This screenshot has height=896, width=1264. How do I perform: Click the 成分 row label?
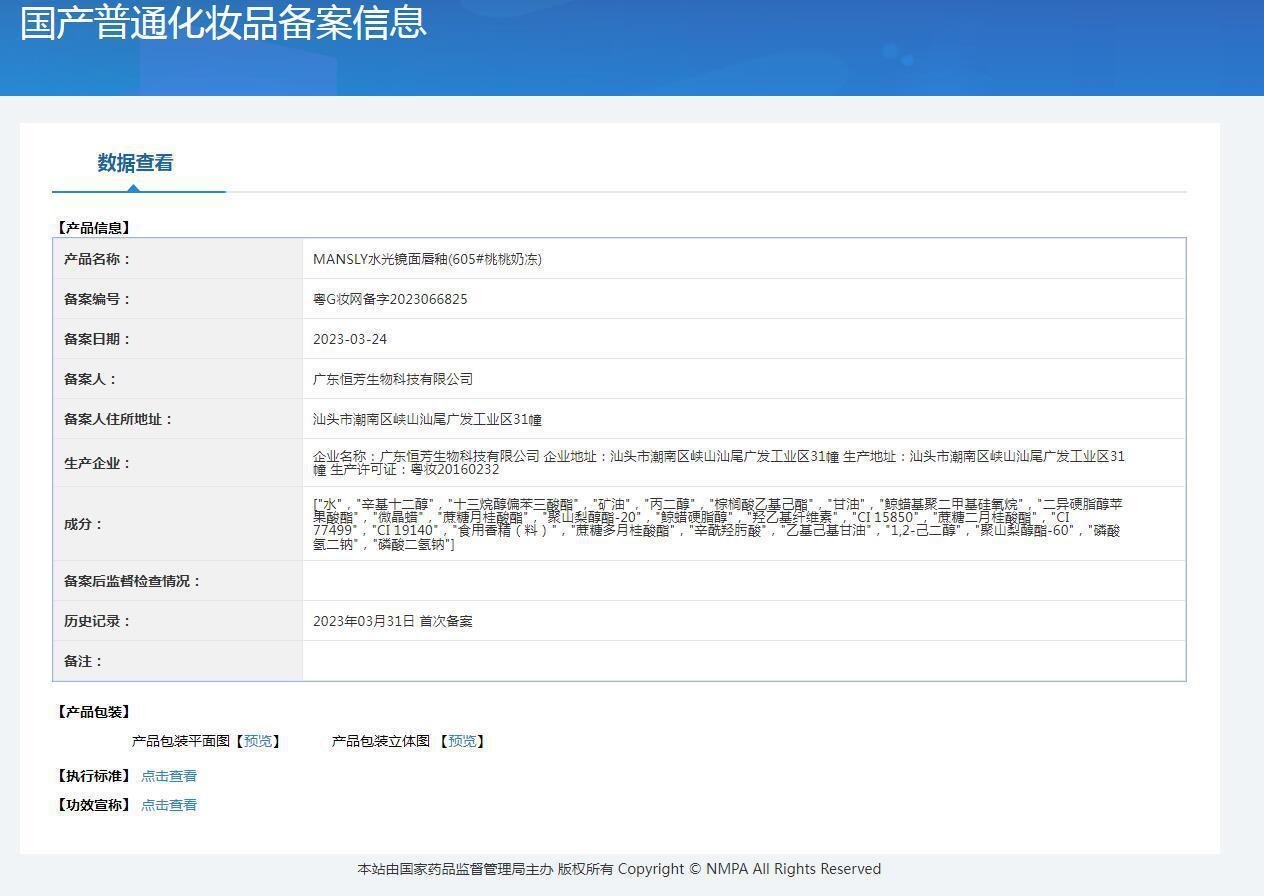click(83, 524)
